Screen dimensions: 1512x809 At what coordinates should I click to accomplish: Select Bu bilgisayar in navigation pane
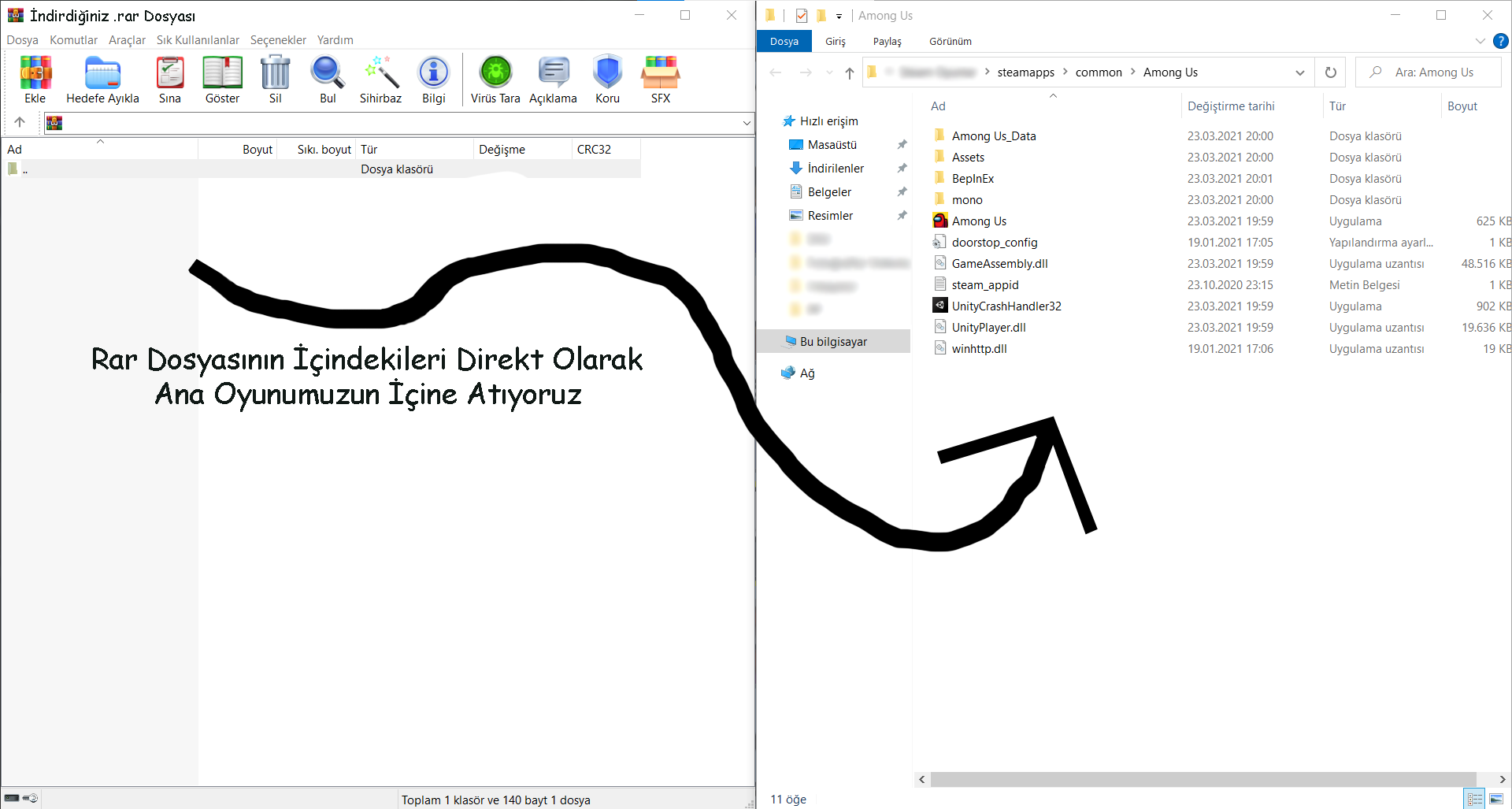point(833,341)
